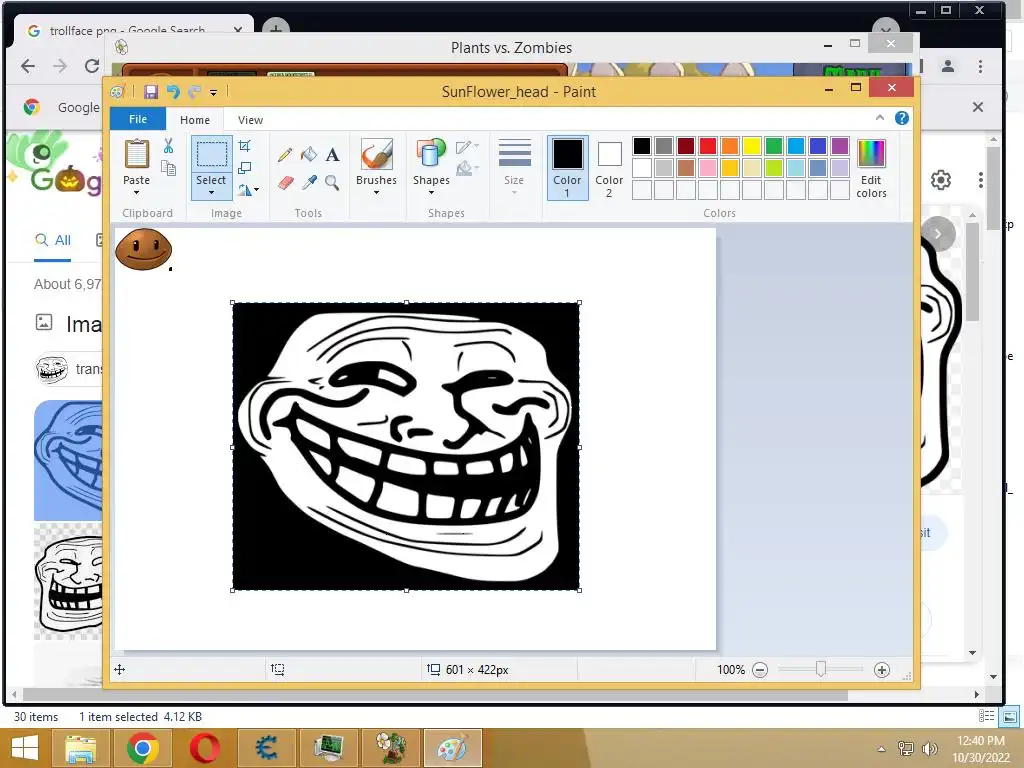Click Zoom out minus button in status bar
The image size is (1024, 768).
(760, 670)
